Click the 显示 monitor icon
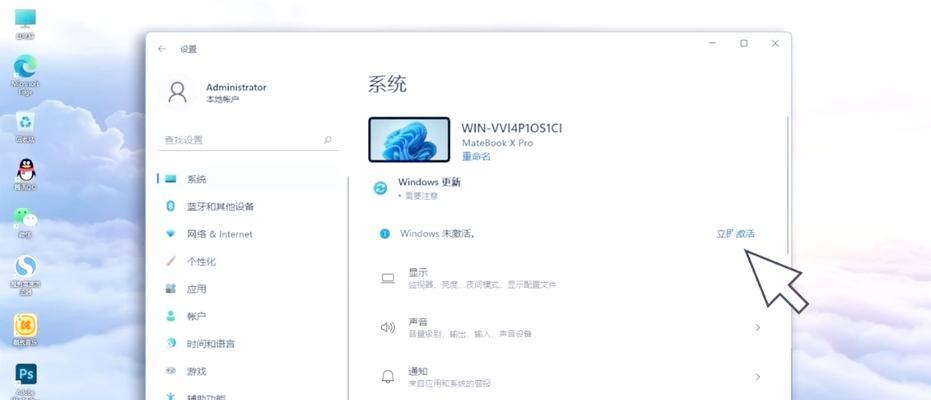The width and height of the screenshot is (931, 400). pyautogui.click(x=388, y=278)
